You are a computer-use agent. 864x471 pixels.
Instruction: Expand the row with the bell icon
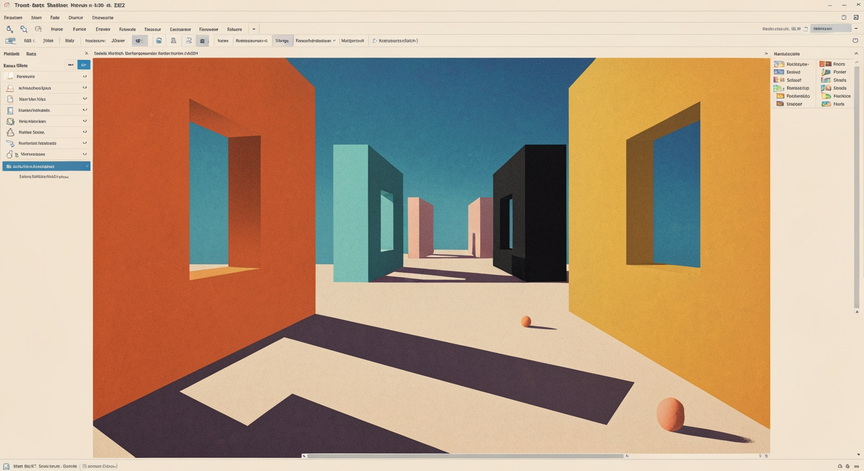click(x=85, y=88)
